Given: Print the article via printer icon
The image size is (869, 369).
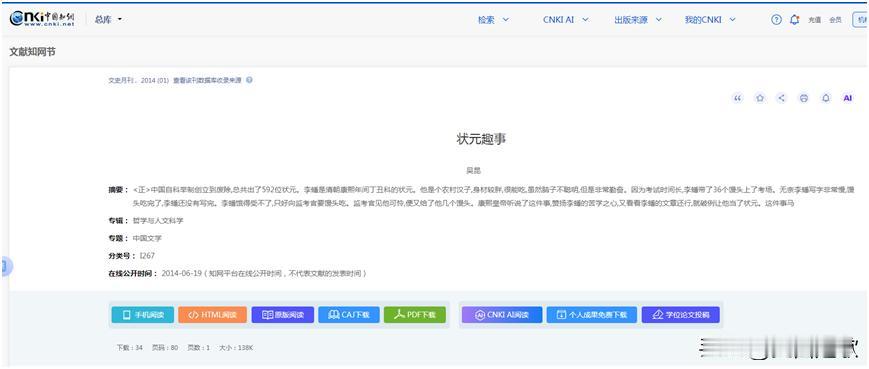Looking at the screenshot, I should click(x=804, y=98).
